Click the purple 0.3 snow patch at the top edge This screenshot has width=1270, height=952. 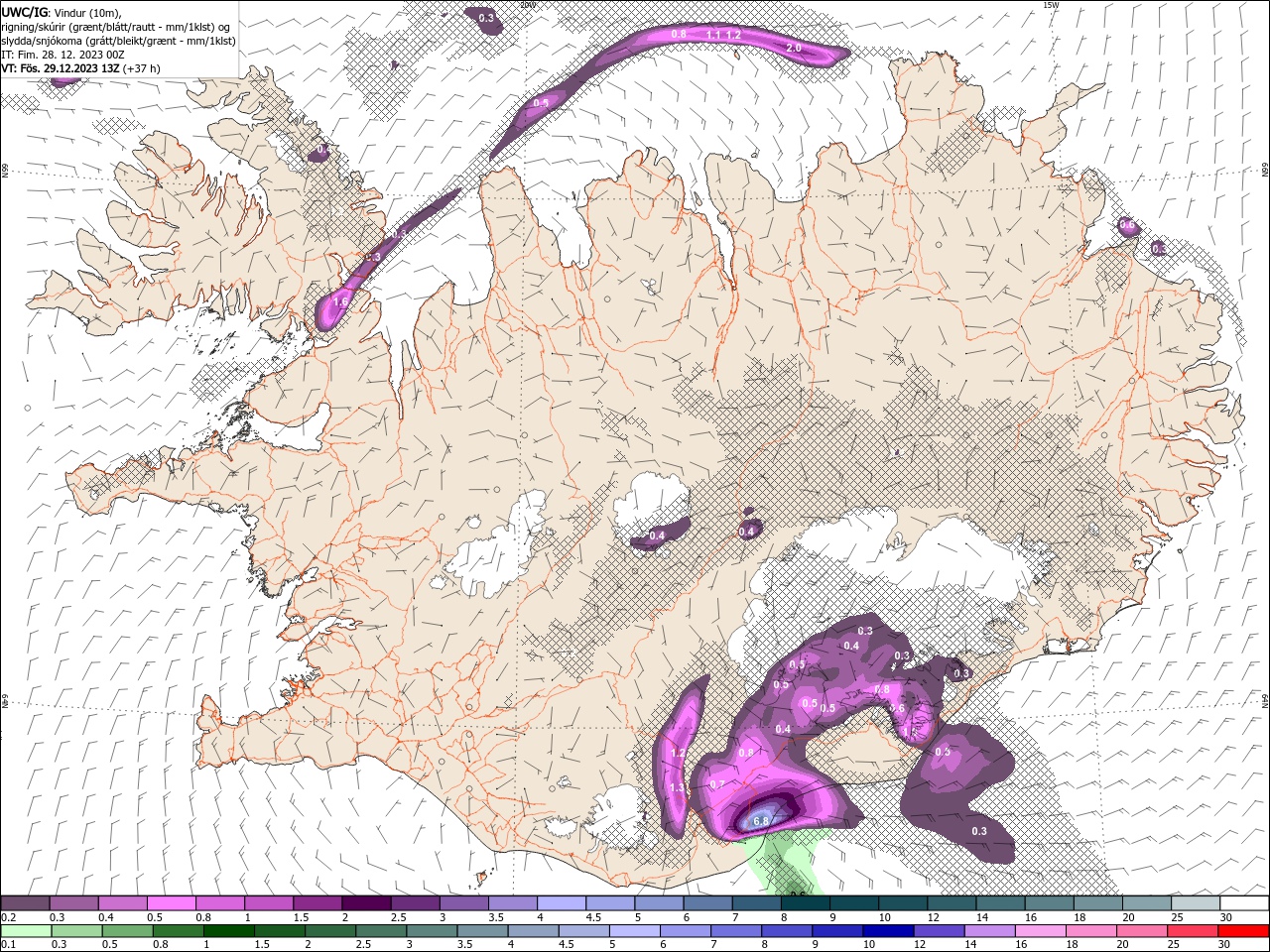coord(486,19)
